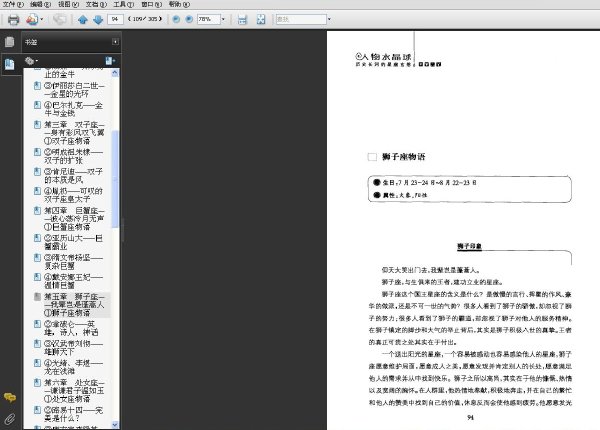Open the Find box options dropdown arrow

(x=329, y=19)
